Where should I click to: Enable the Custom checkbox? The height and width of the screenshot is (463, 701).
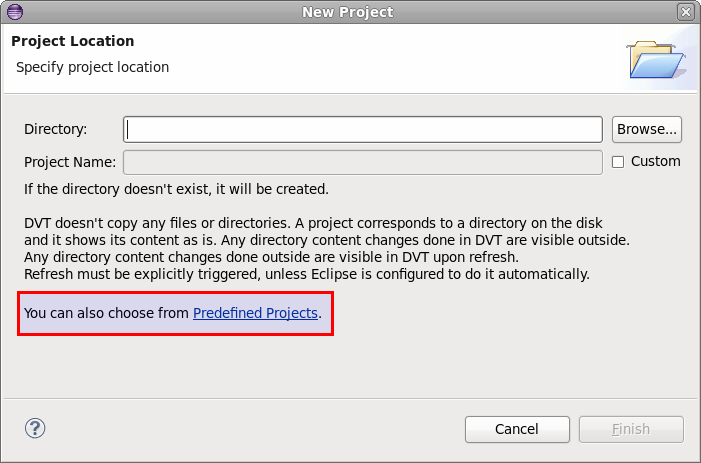618,162
